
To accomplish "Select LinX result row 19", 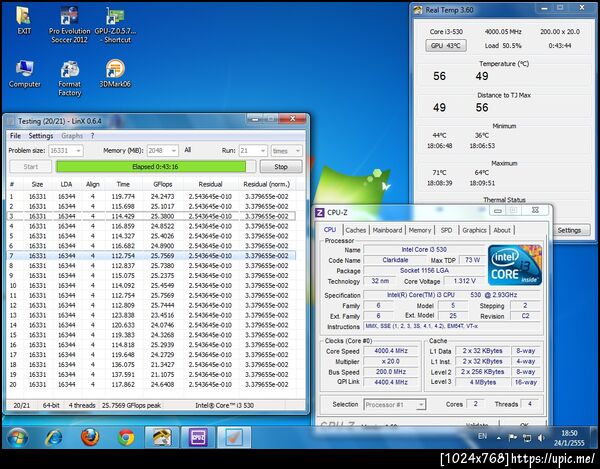I will tap(151, 375).
